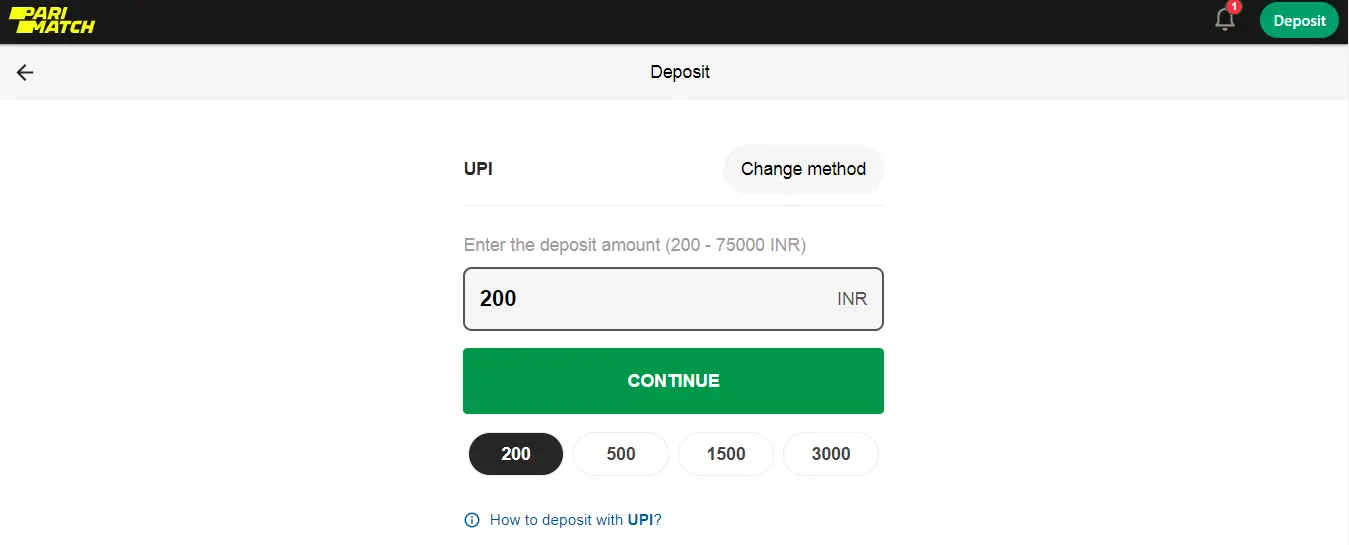
Task: Click the Deposit page title
Action: (680, 72)
